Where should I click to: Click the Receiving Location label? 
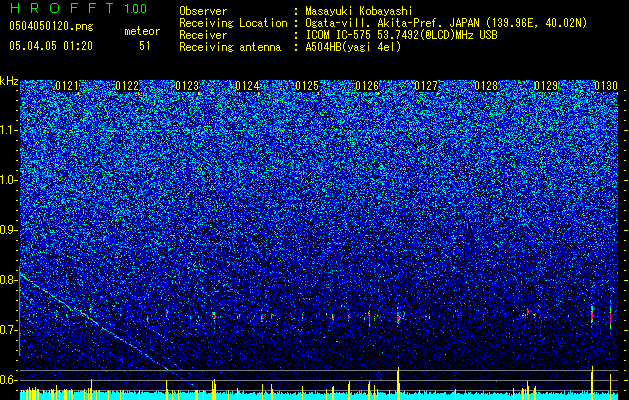(233, 23)
